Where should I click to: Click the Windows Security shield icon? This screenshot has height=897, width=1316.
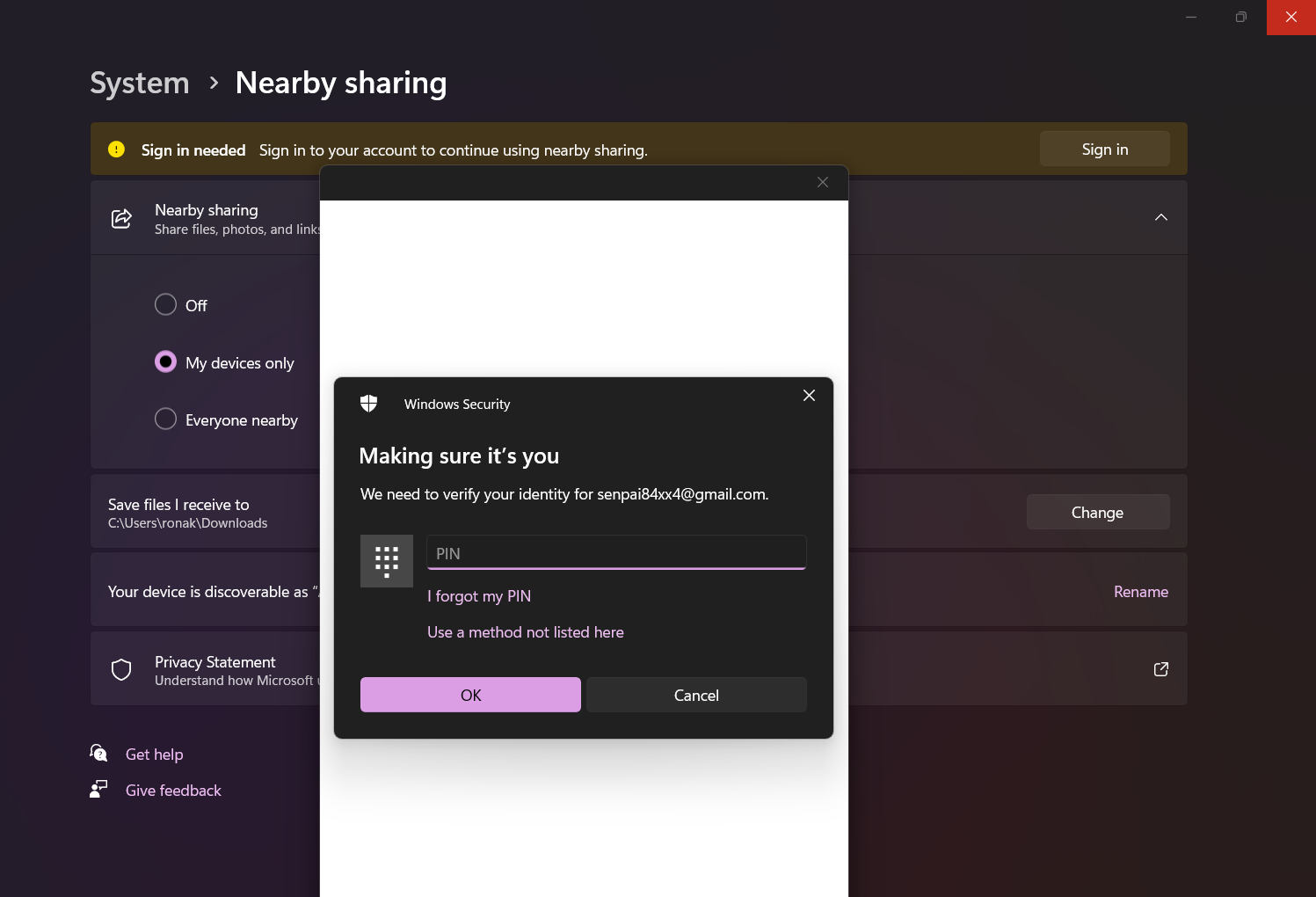pyautogui.click(x=368, y=404)
